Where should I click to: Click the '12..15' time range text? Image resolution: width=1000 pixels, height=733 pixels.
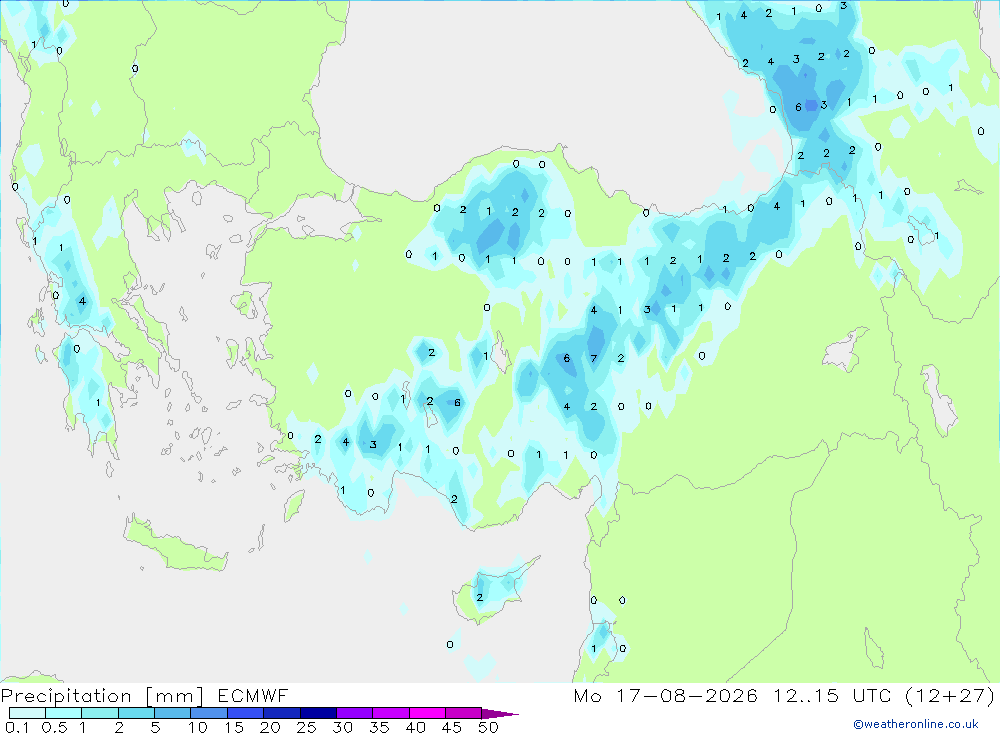[x=805, y=695]
